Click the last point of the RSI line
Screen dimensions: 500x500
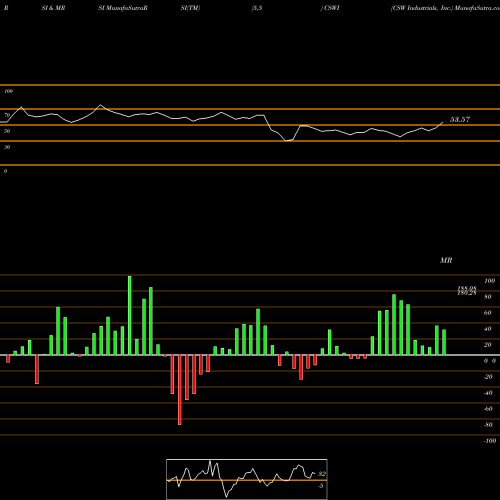(443, 122)
